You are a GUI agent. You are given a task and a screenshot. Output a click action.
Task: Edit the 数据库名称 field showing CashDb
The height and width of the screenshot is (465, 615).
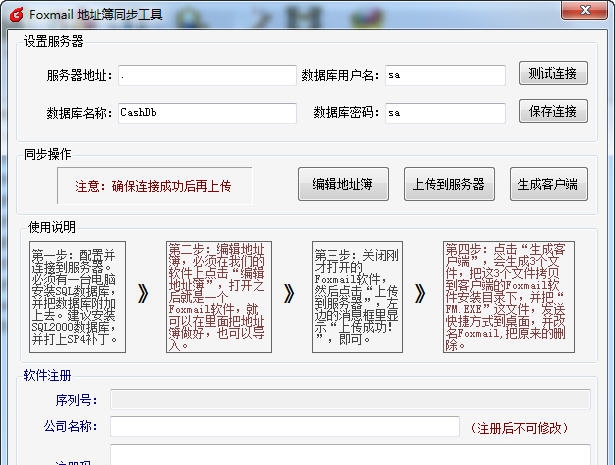[207, 113]
